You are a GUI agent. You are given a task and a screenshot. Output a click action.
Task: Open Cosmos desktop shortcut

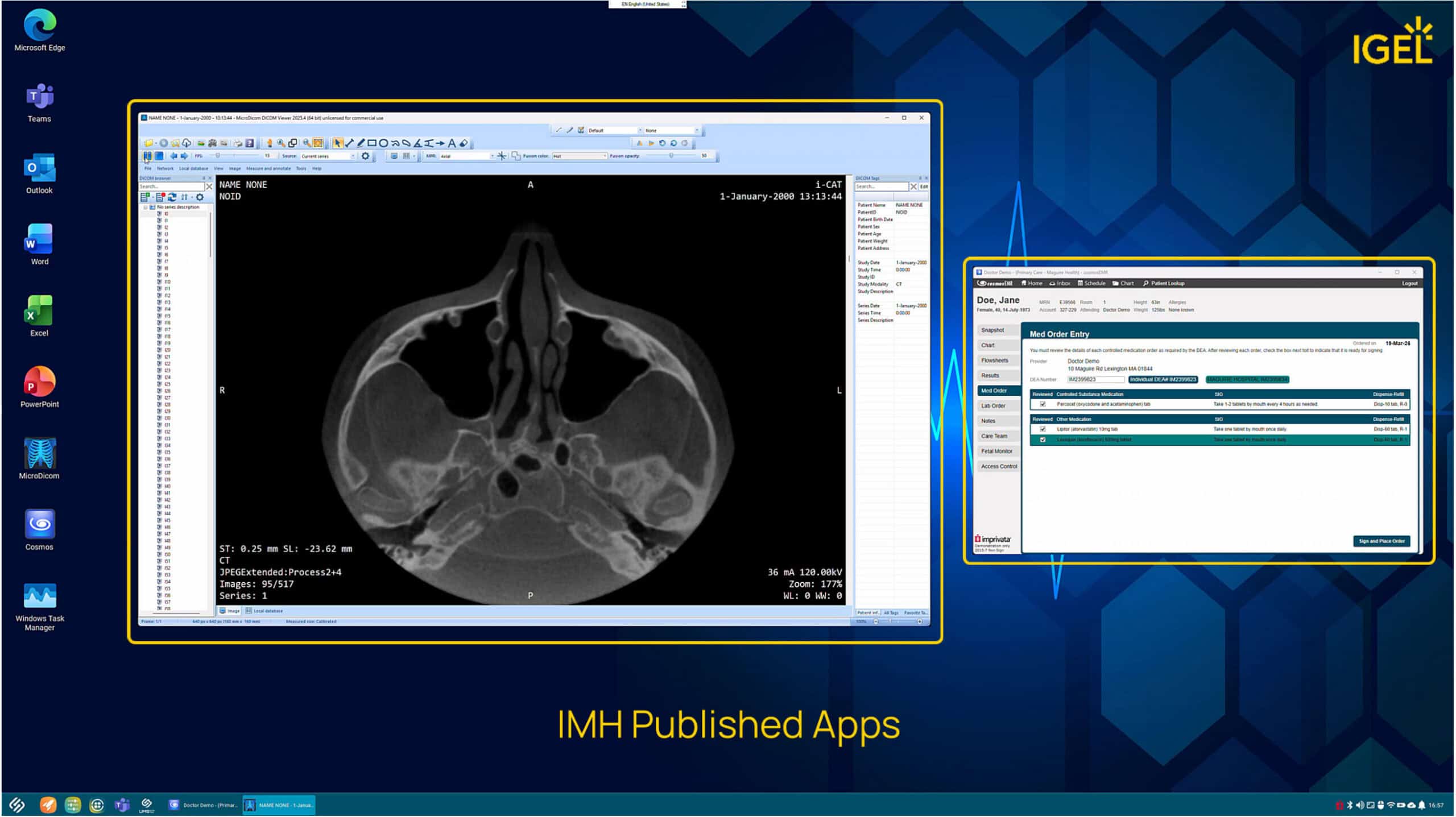click(x=39, y=525)
